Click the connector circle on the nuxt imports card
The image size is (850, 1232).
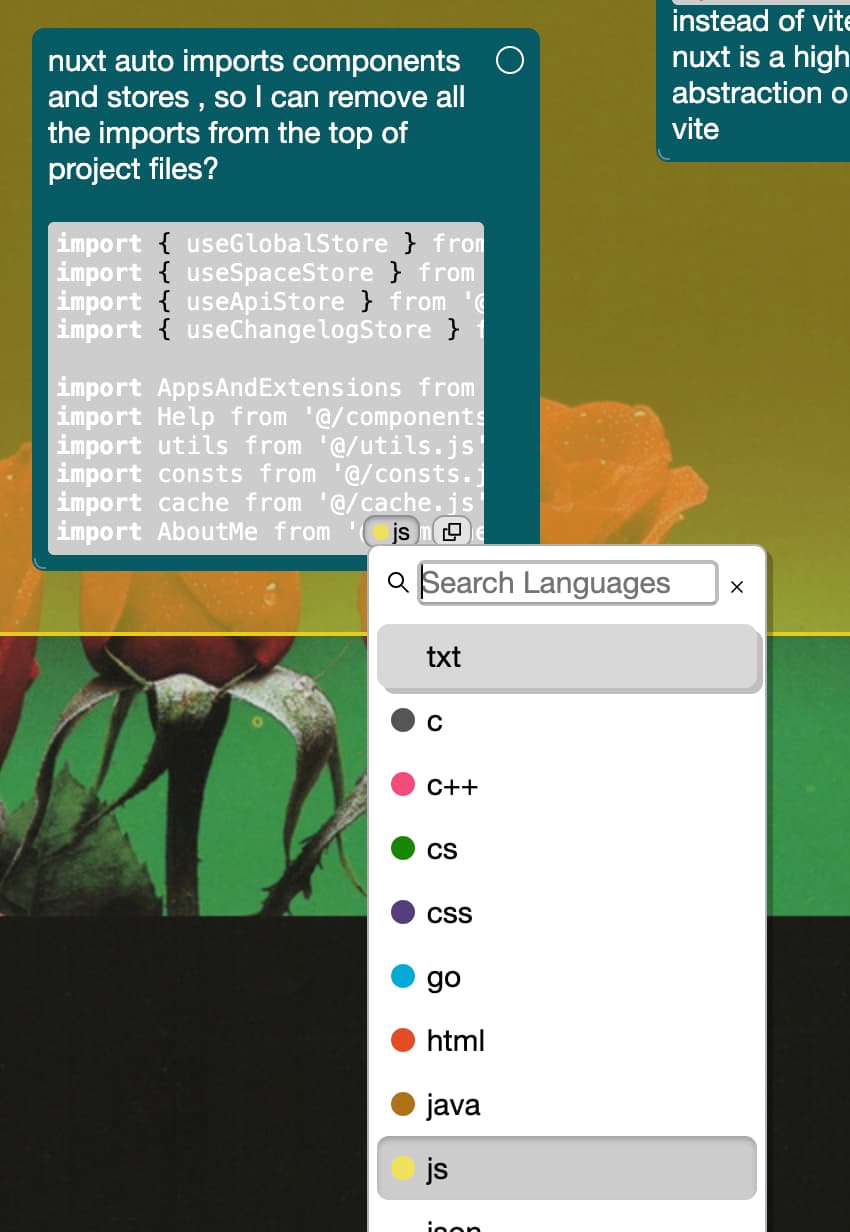click(510, 61)
